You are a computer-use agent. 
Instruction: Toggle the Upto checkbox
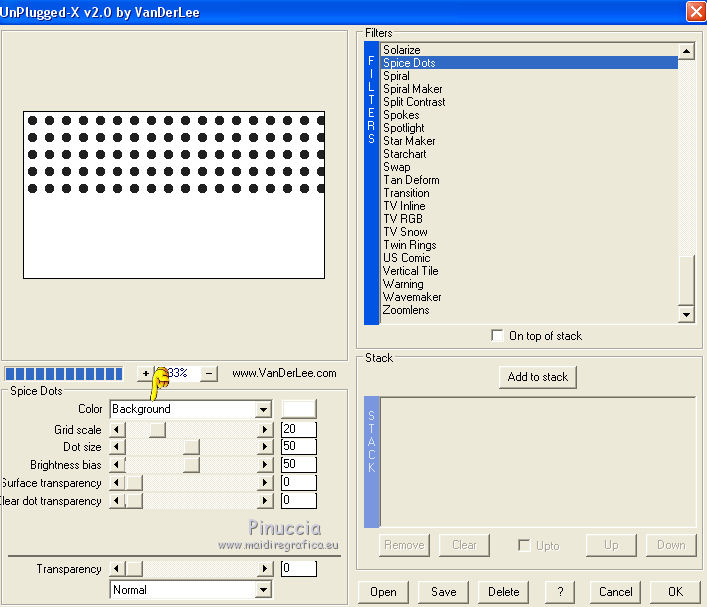pyautogui.click(x=524, y=545)
